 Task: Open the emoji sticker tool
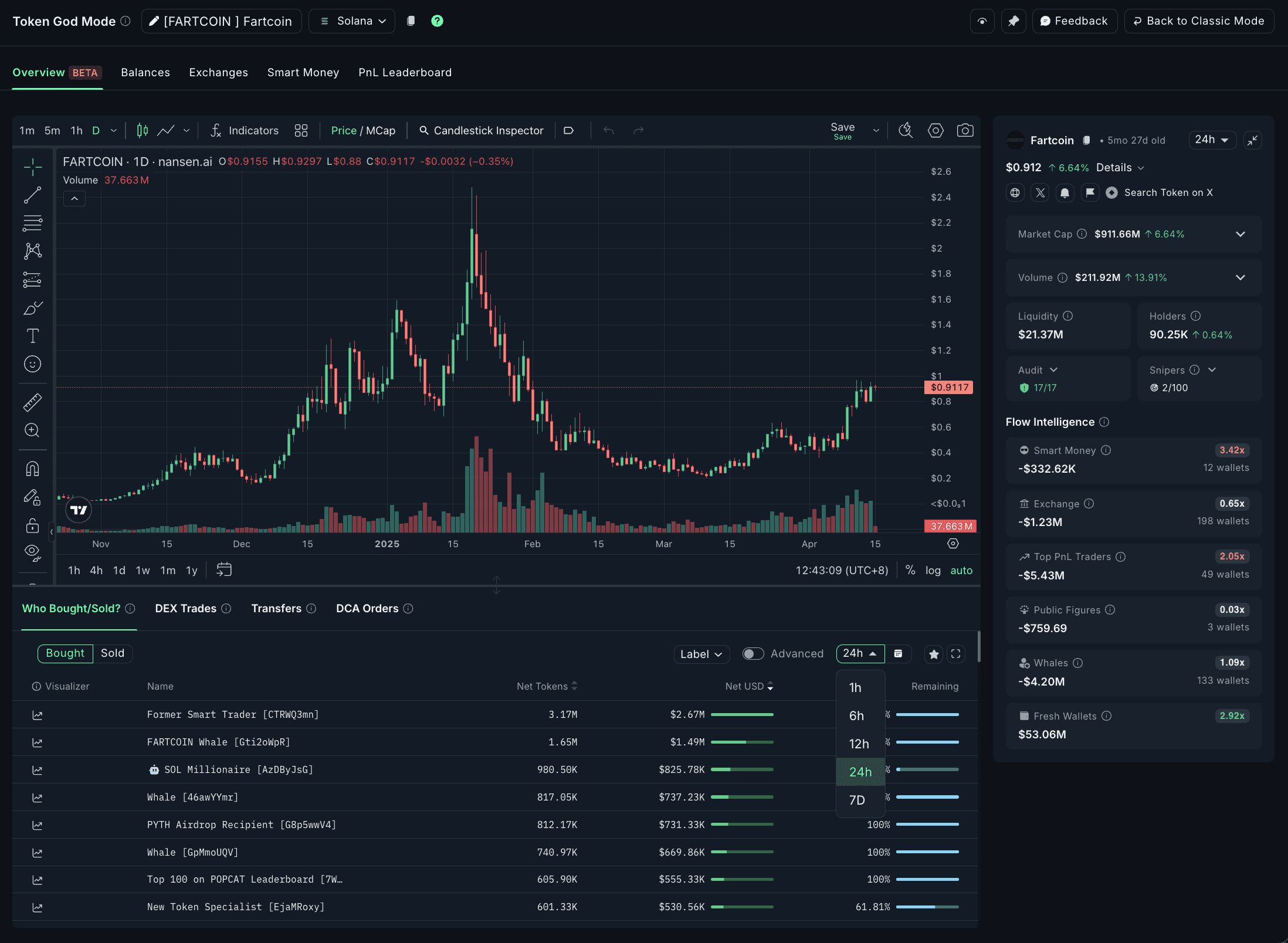32,364
